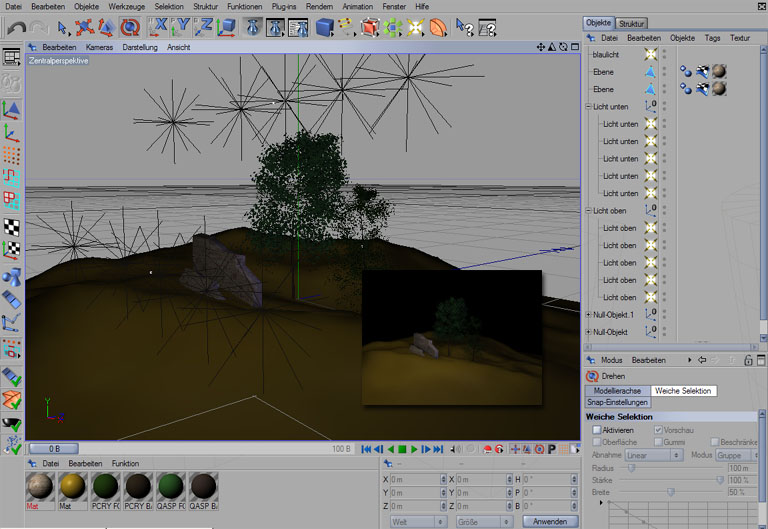Collapse the Licht oben group

pyautogui.click(x=588, y=211)
